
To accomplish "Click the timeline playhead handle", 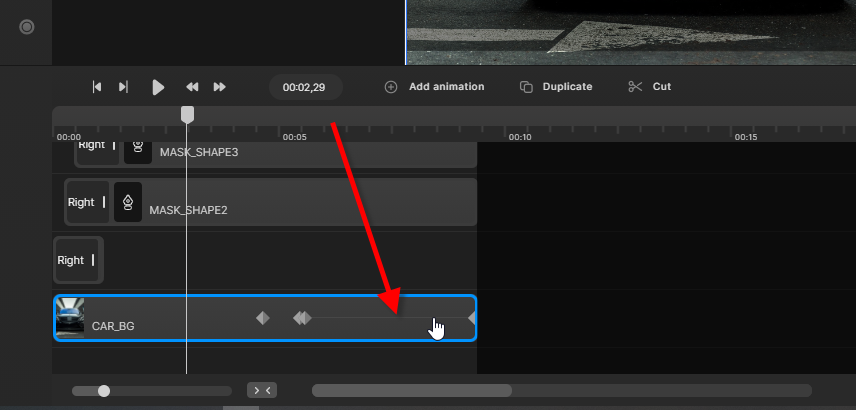I will point(187,115).
